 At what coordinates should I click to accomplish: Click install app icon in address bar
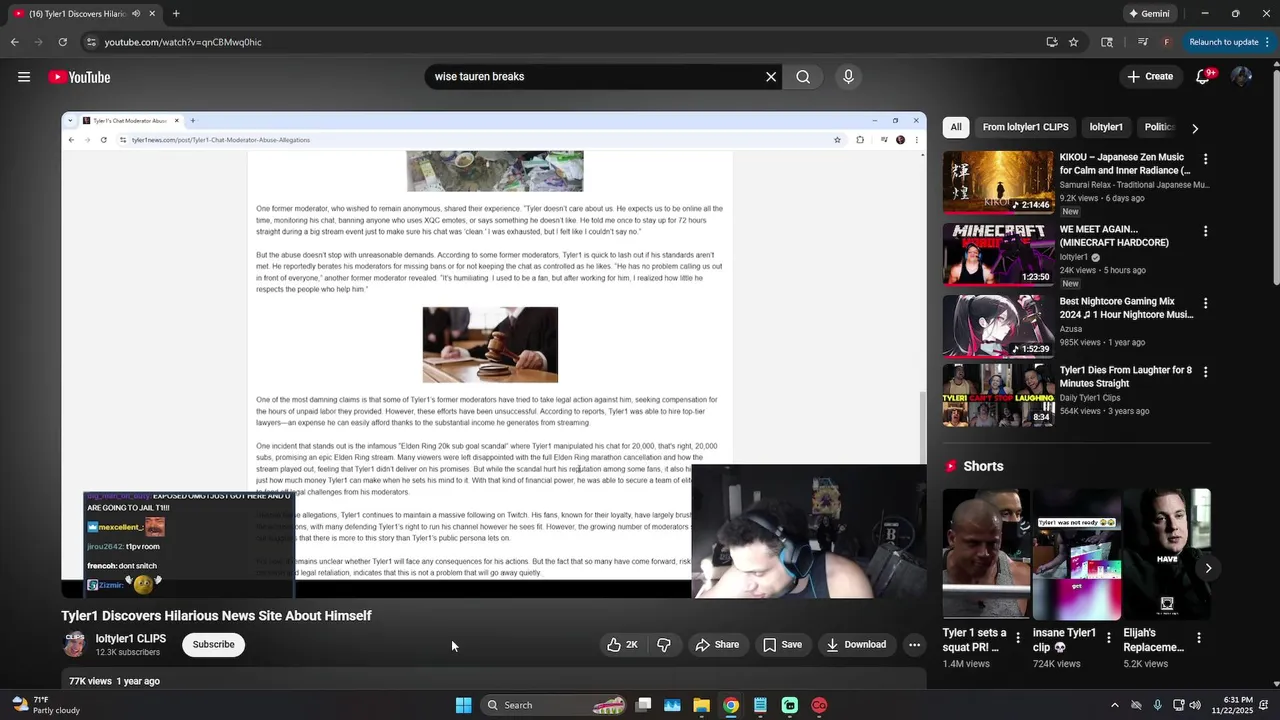tap(1052, 42)
